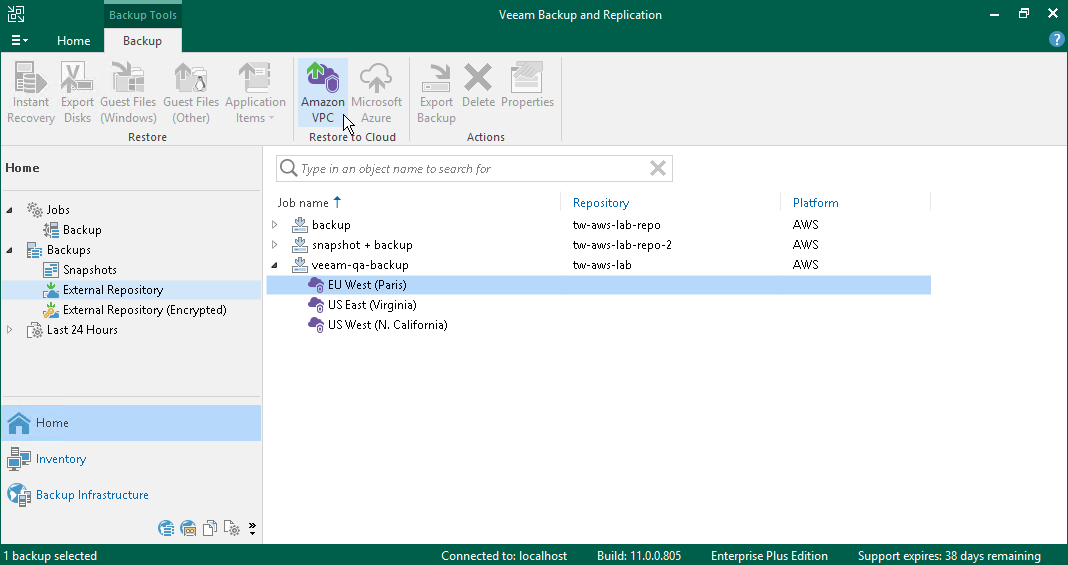Viewport: 1068px width, 565px height.
Task: Click the search field for object name
Action: tap(474, 169)
